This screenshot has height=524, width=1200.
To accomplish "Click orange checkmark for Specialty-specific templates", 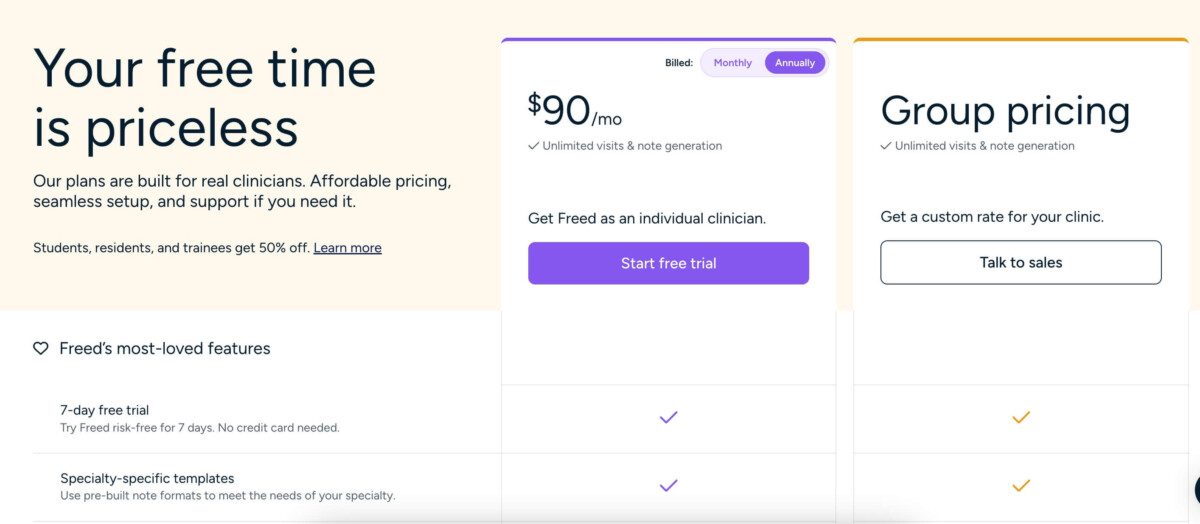I will [1021, 486].
